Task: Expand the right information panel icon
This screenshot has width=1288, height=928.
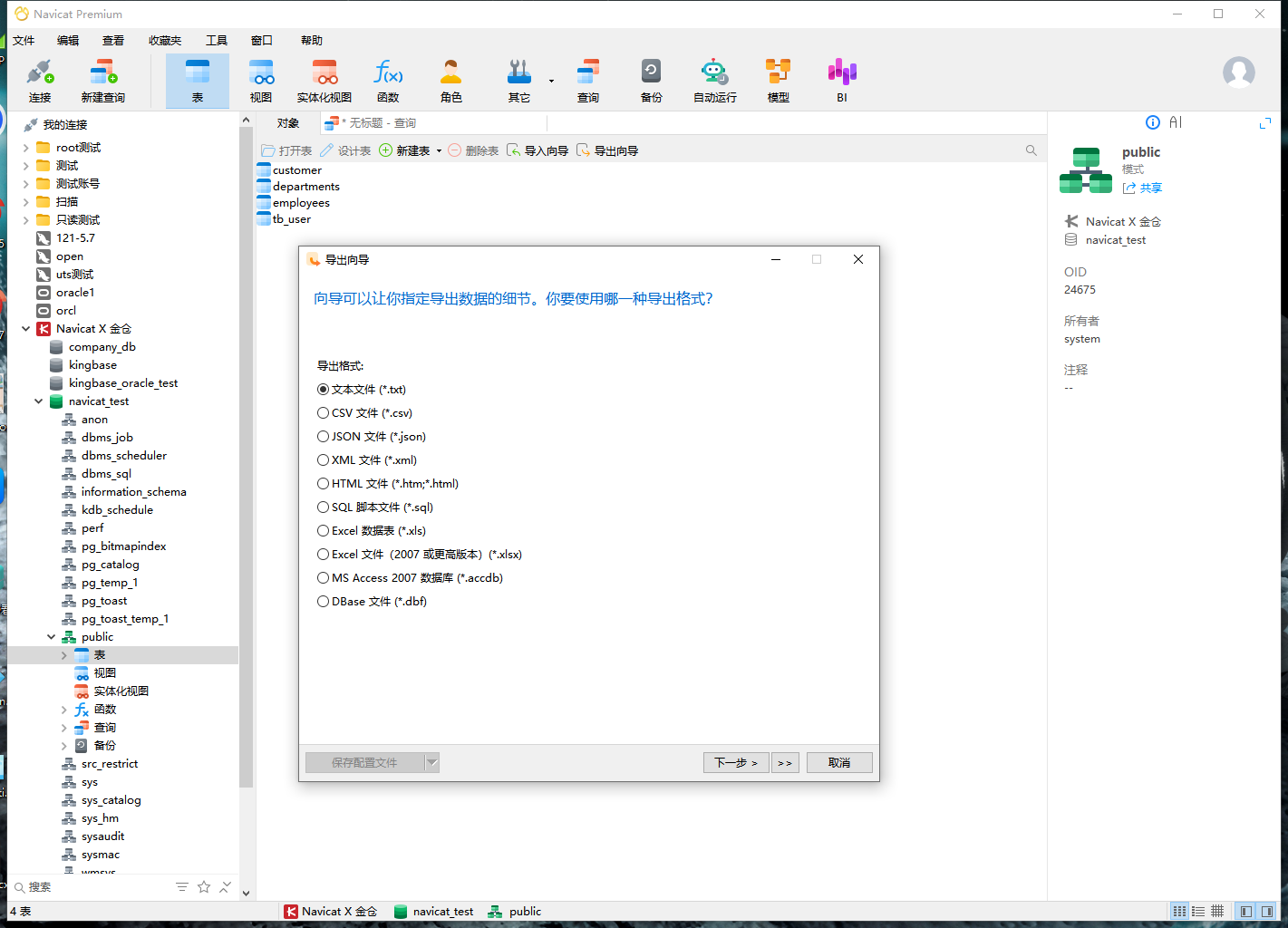Action: pyautogui.click(x=1265, y=122)
